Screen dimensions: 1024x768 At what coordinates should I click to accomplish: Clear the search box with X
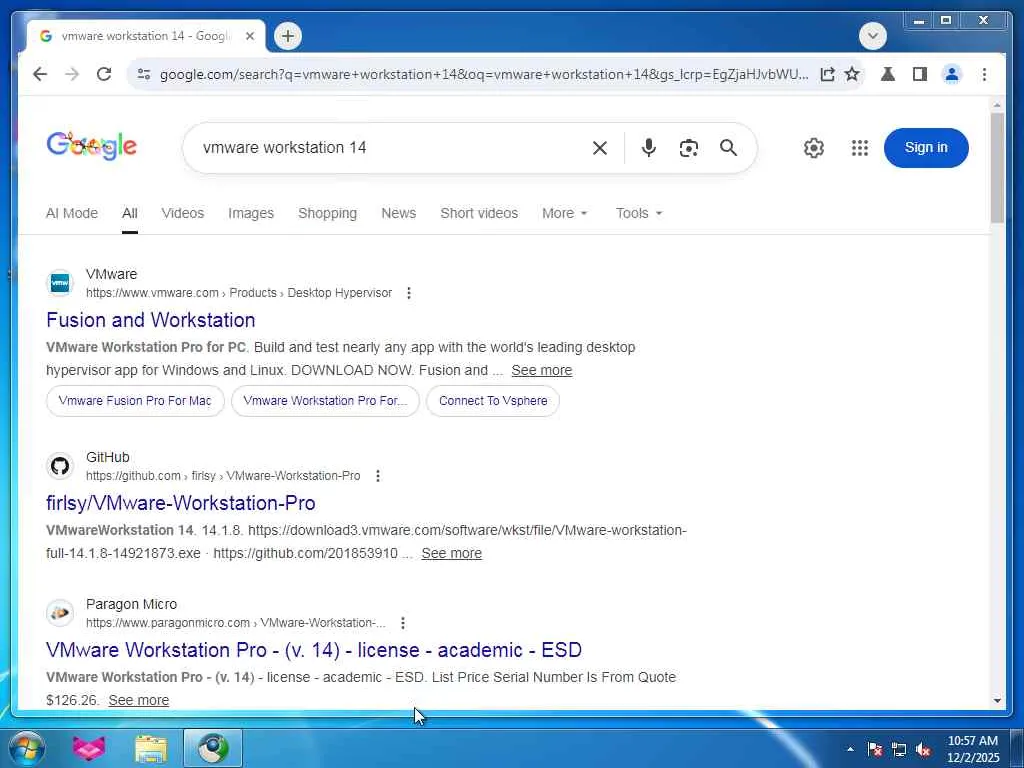tap(600, 148)
